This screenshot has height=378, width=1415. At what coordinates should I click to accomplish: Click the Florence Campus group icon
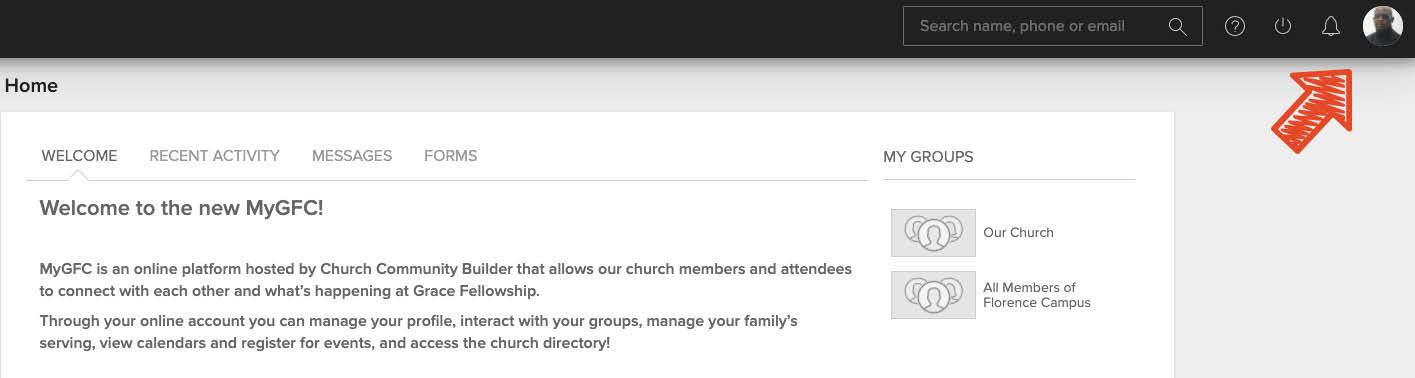point(933,295)
